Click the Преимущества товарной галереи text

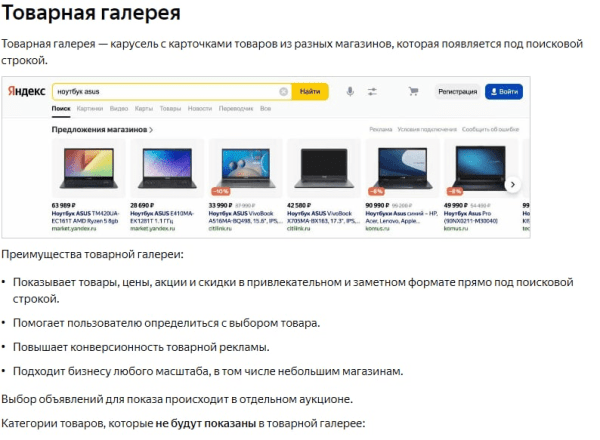tap(92, 254)
